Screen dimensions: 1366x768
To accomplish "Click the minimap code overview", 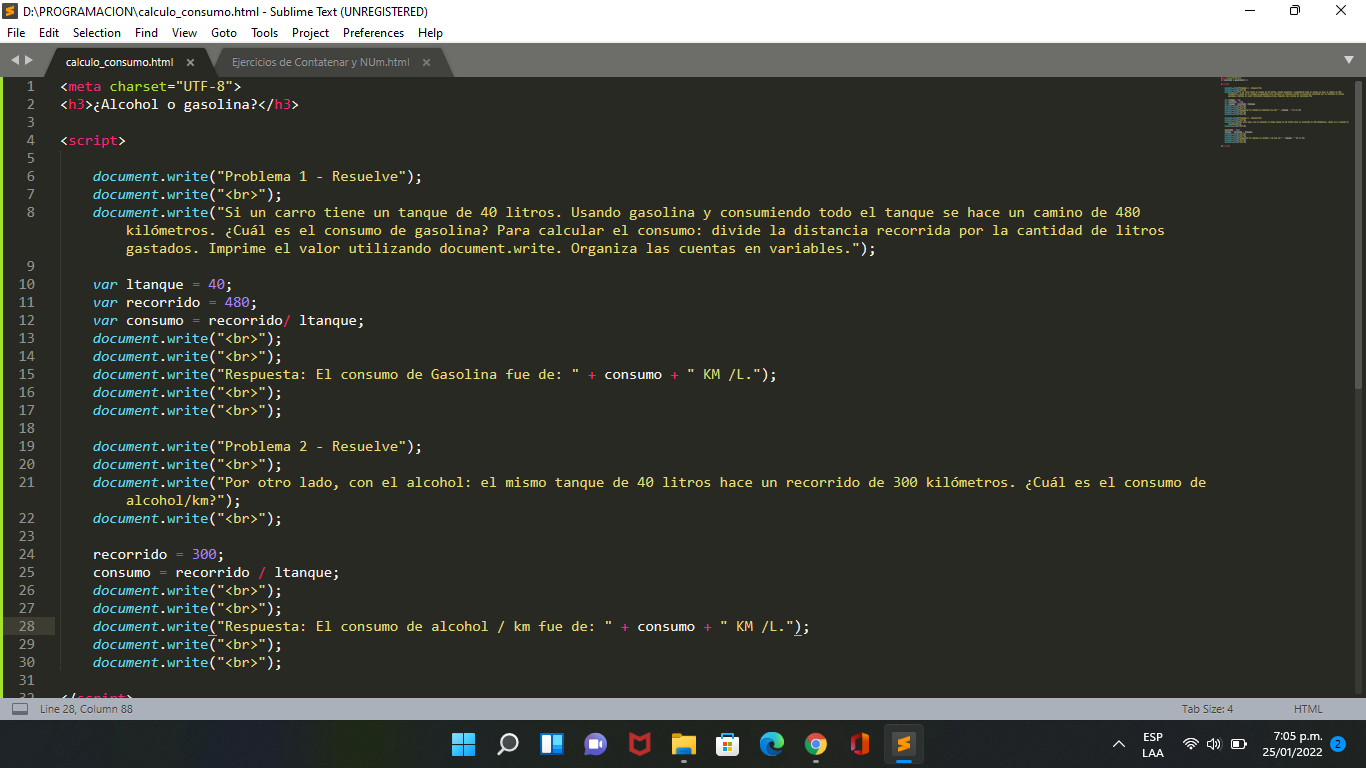I will [x=1285, y=112].
